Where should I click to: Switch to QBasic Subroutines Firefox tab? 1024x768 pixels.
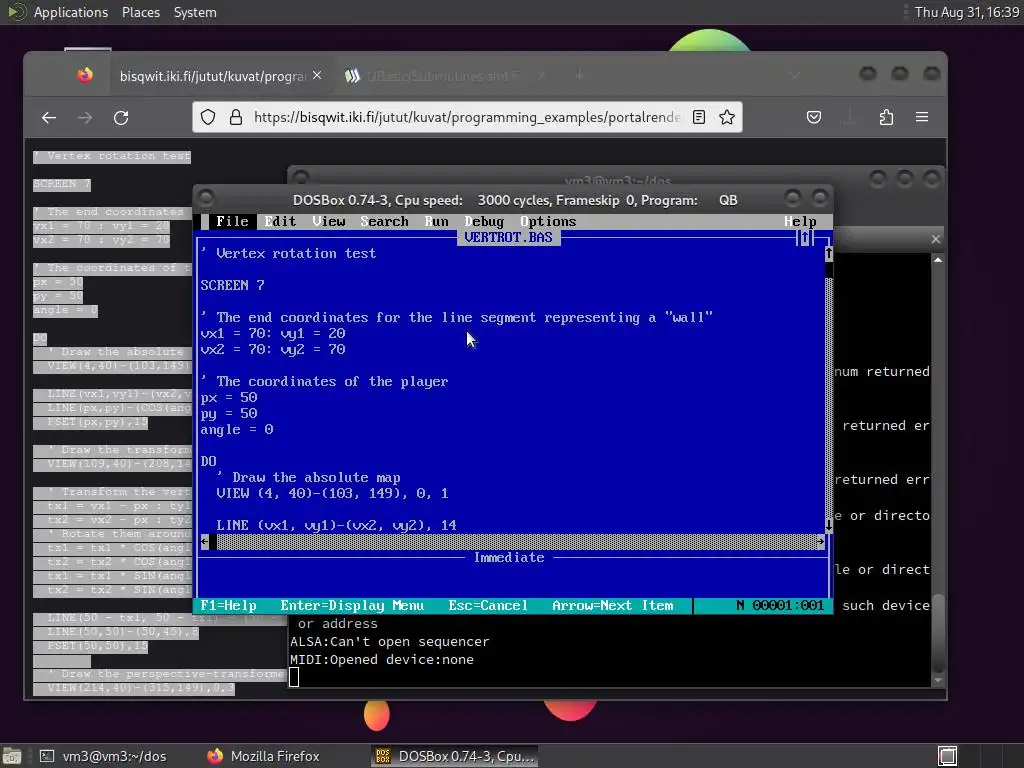point(444,76)
